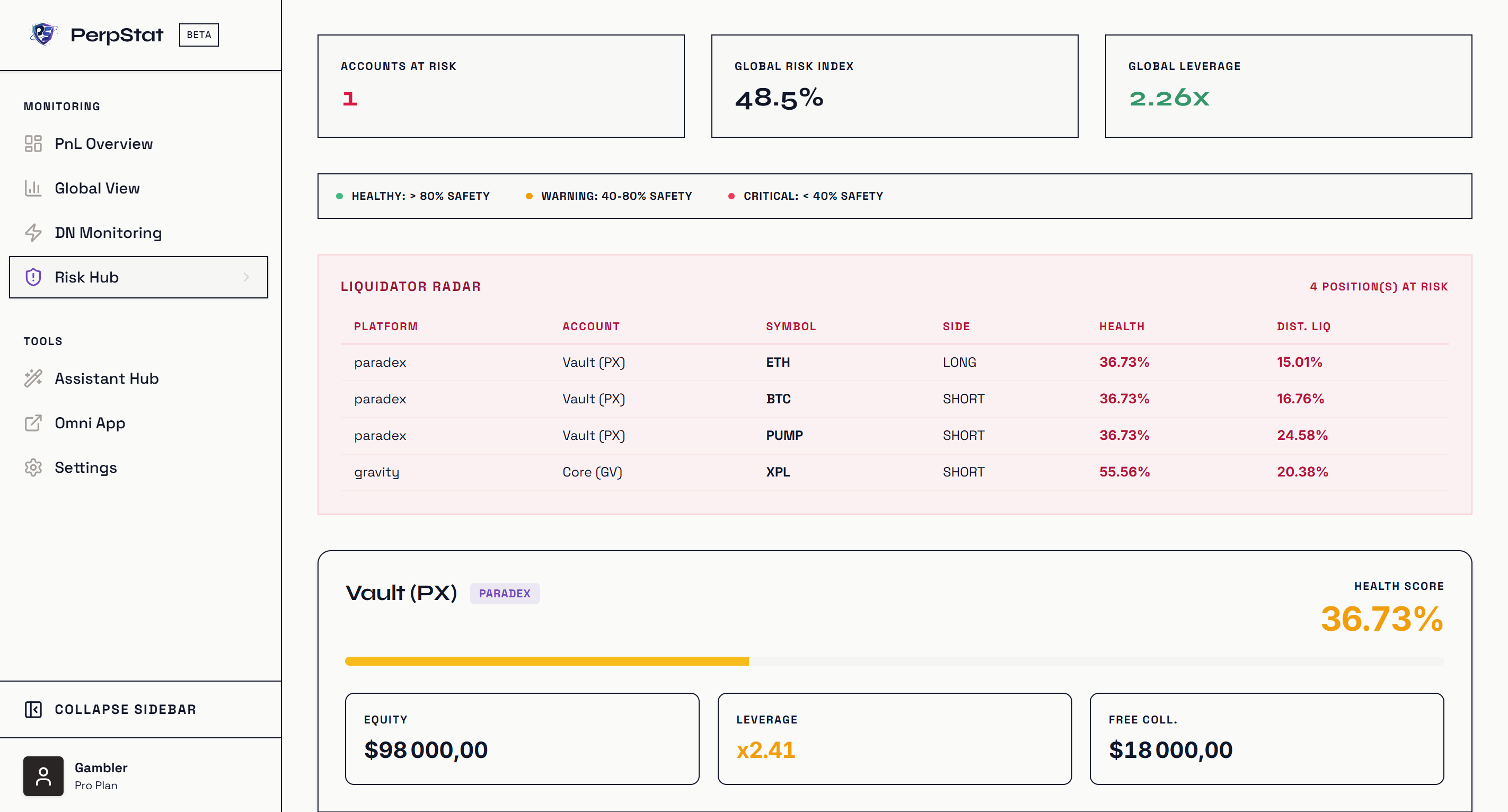Click the PnL Overview grid icon
The width and height of the screenshot is (1508, 812).
pos(33,144)
